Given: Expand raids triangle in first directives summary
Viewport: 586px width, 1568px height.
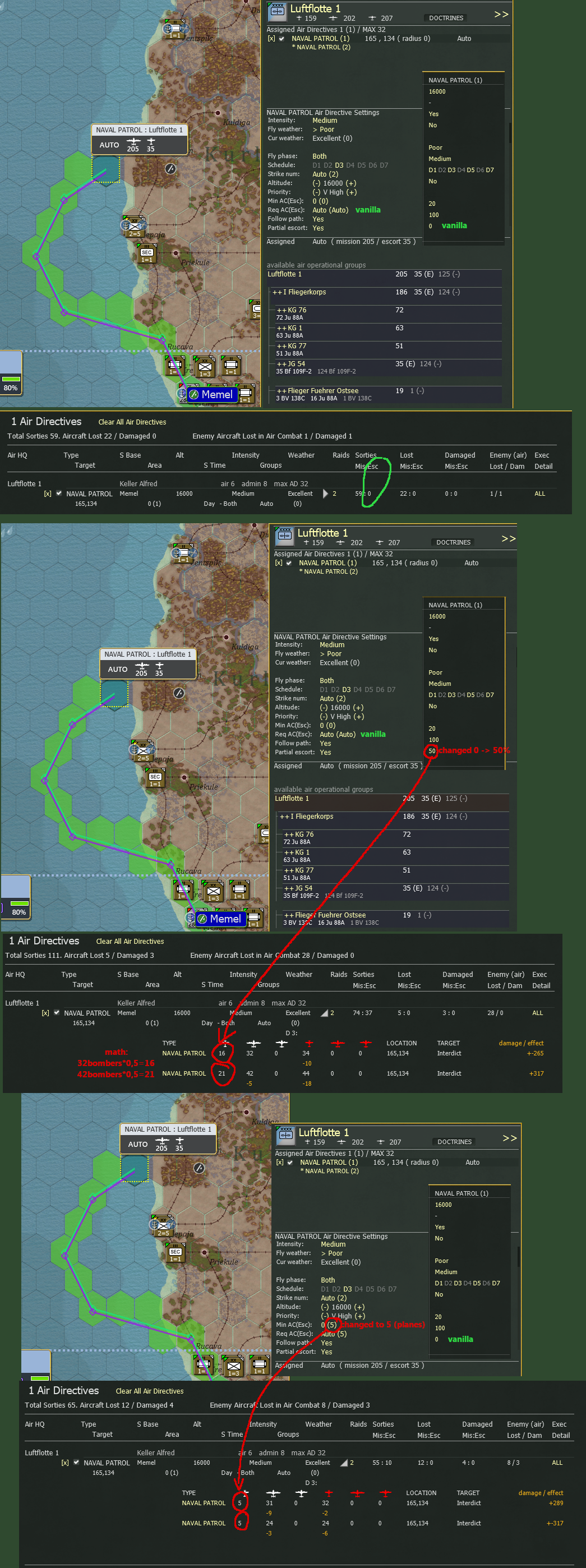Looking at the screenshot, I should coord(325,494).
